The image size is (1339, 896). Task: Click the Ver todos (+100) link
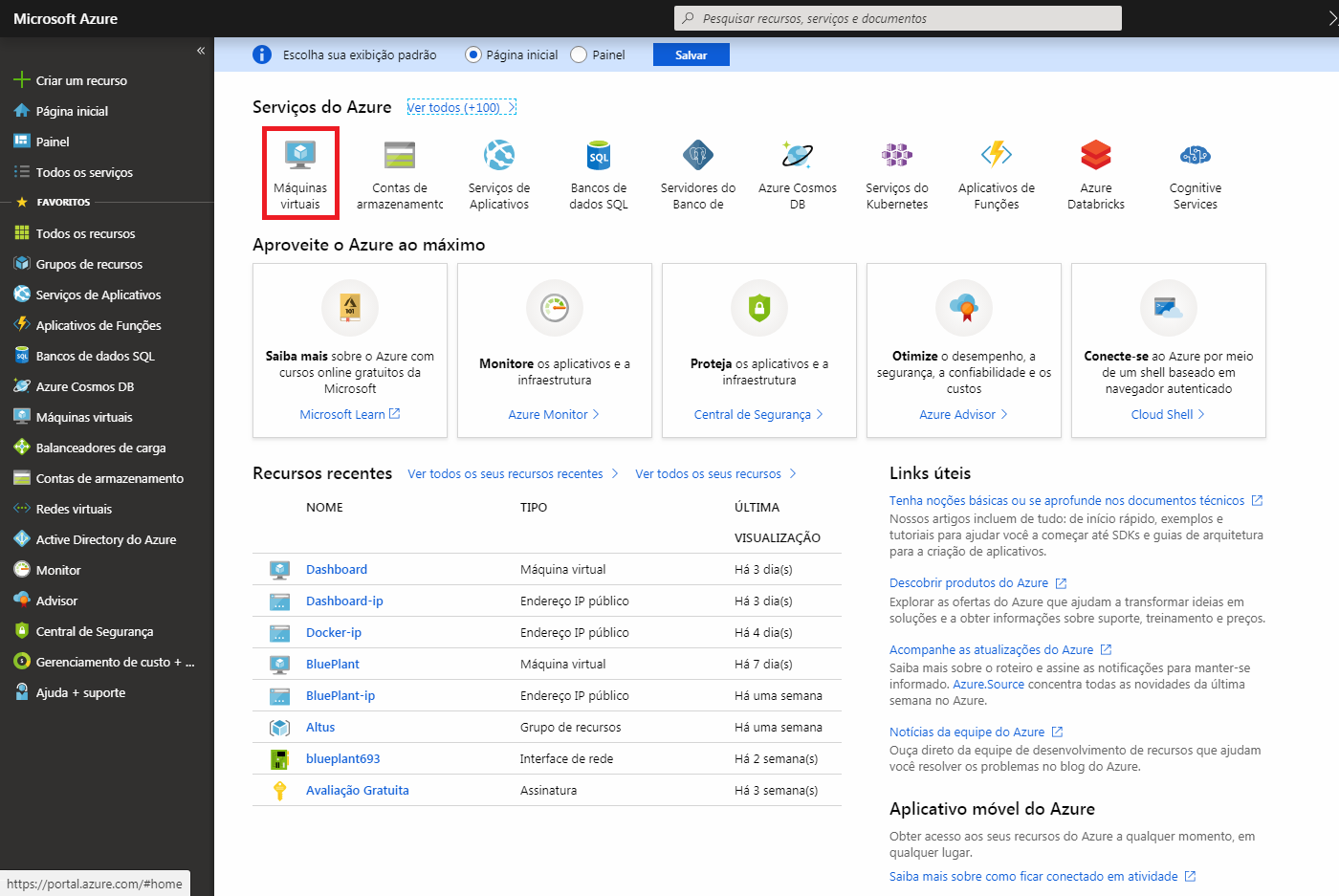pyautogui.click(x=462, y=107)
